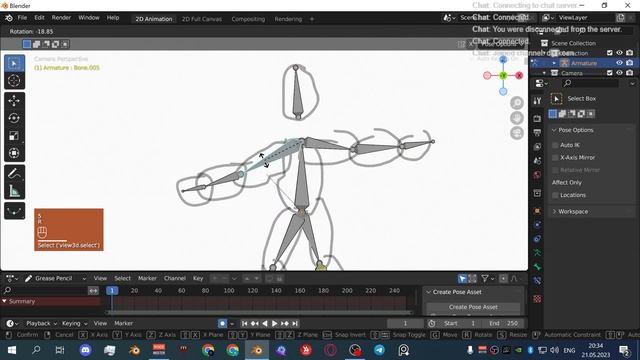Image resolution: width=640 pixels, height=360 pixels.
Task: Enable the Auto IK checkbox
Action: pos(555,145)
